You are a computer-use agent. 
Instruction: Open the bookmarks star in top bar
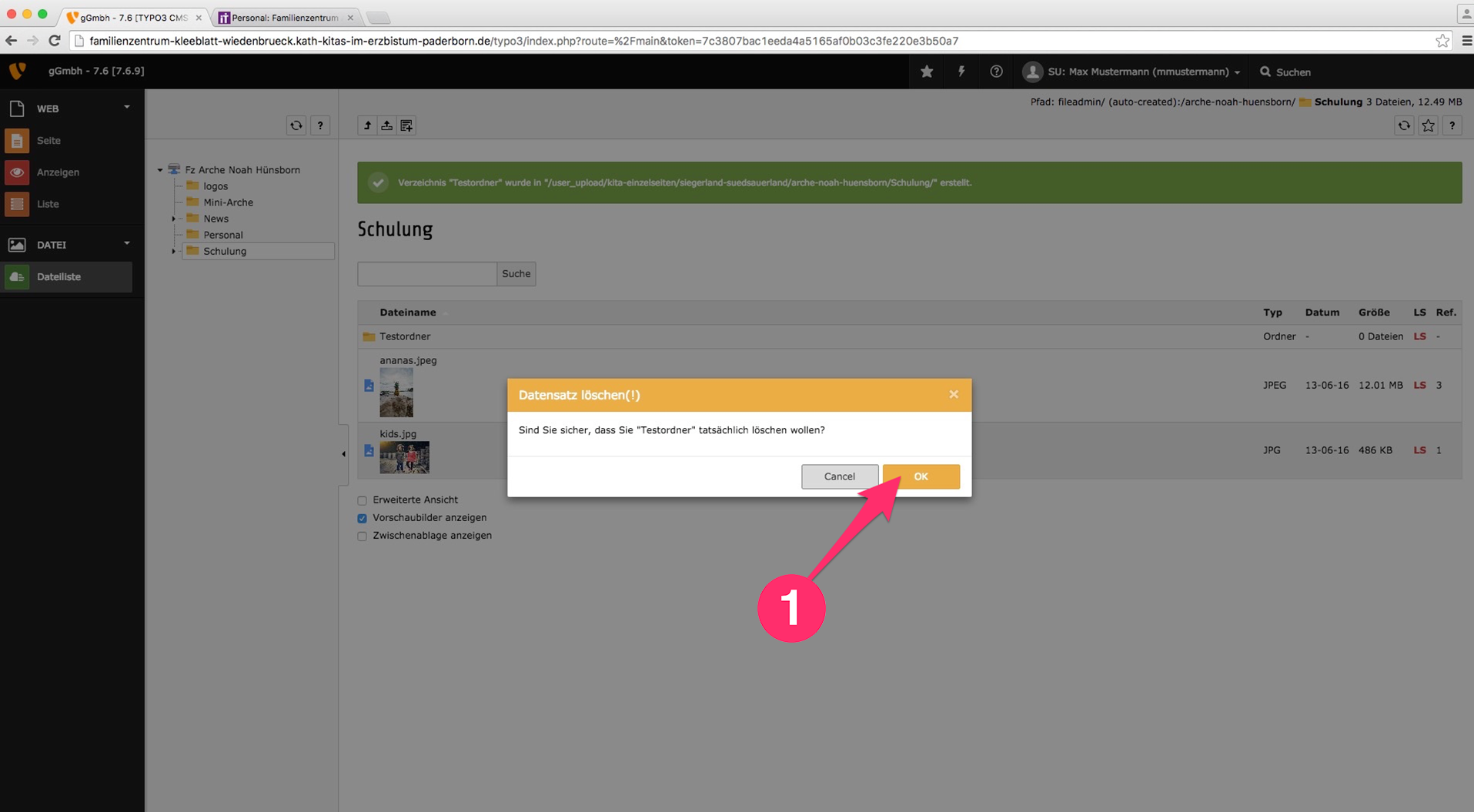(x=927, y=72)
